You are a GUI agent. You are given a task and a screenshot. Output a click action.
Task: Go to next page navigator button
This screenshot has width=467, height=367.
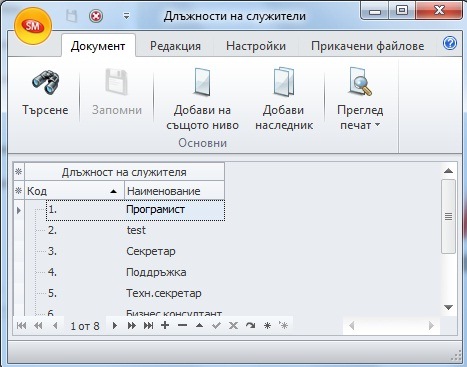tap(132, 325)
